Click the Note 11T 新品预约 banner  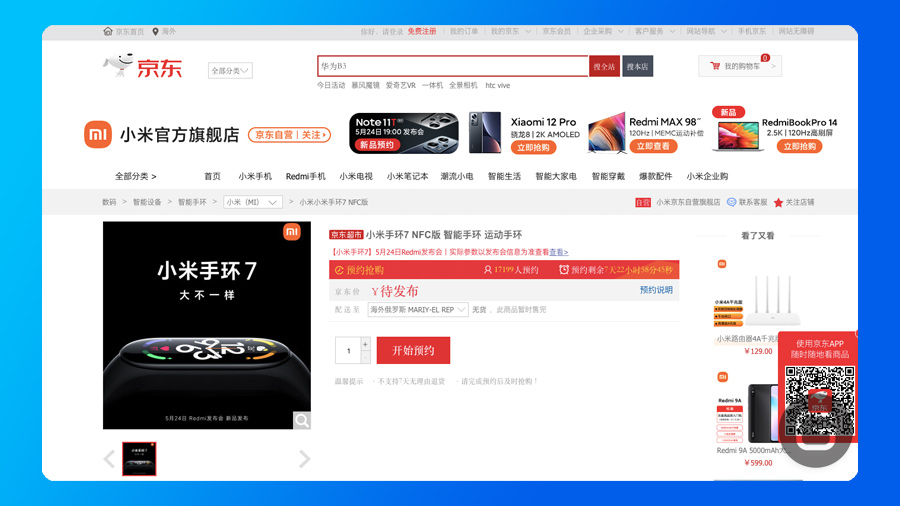(x=404, y=133)
